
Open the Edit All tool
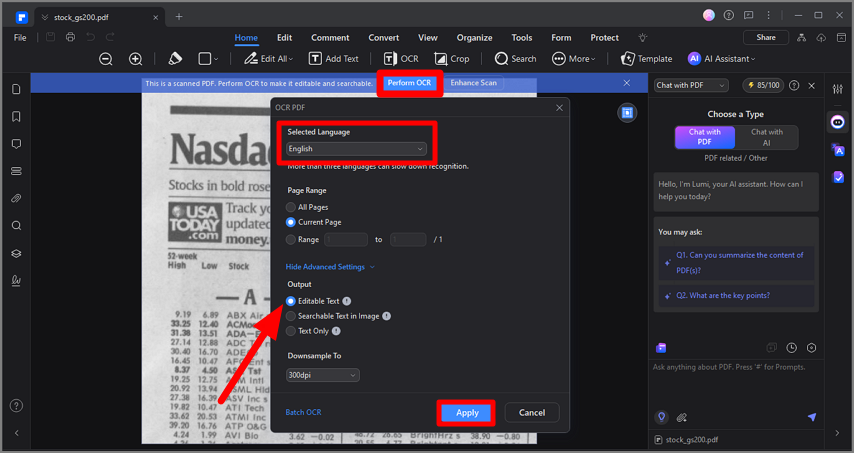268,59
